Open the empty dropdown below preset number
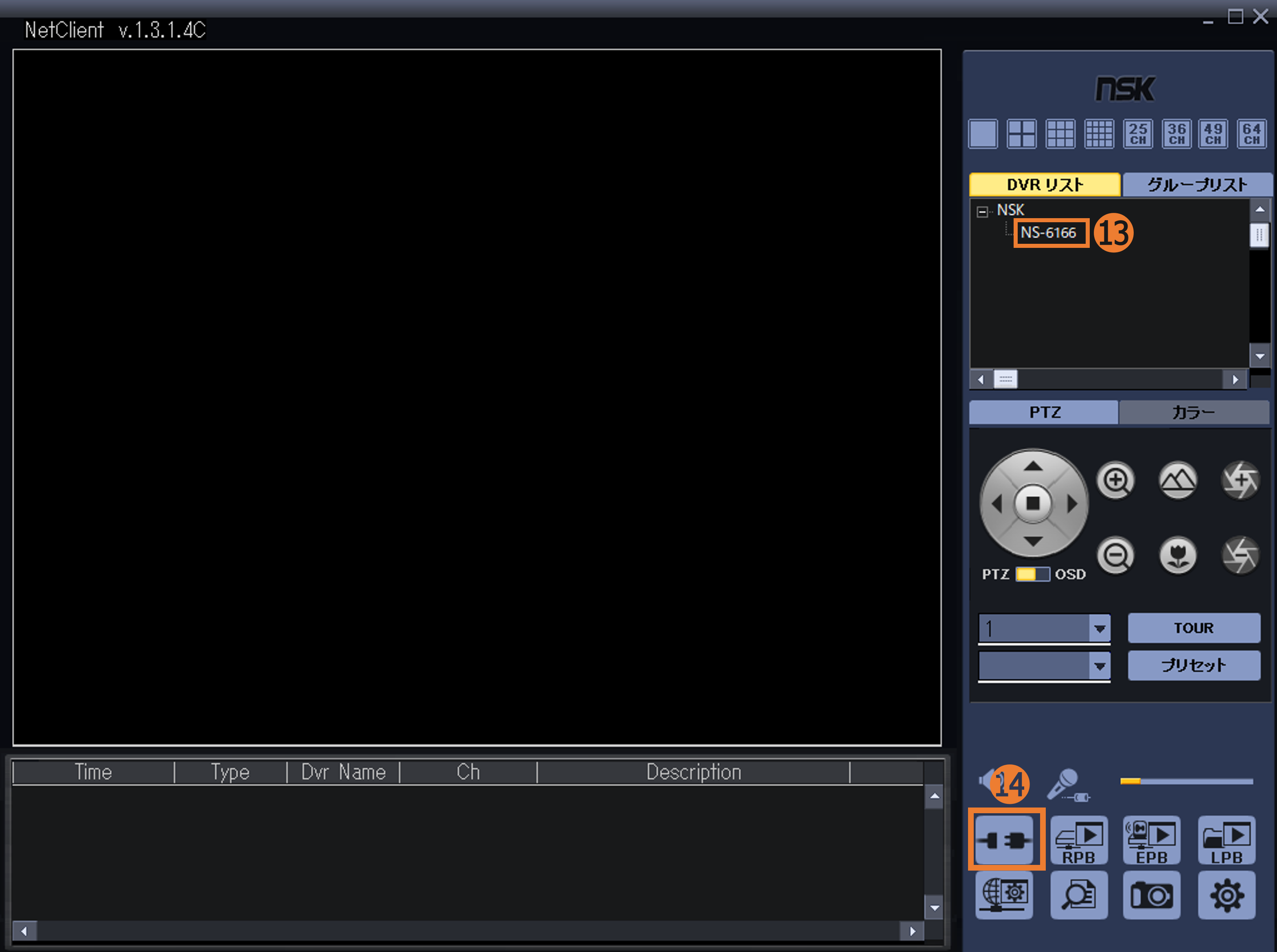This screenshot has width=1277, height=952. click(1100, 666)
